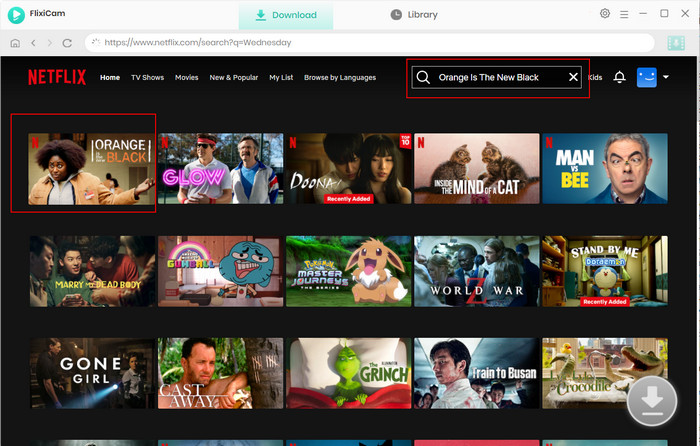Click the FlixiCam logo icon
700x446 pixels.
point(16,15)
